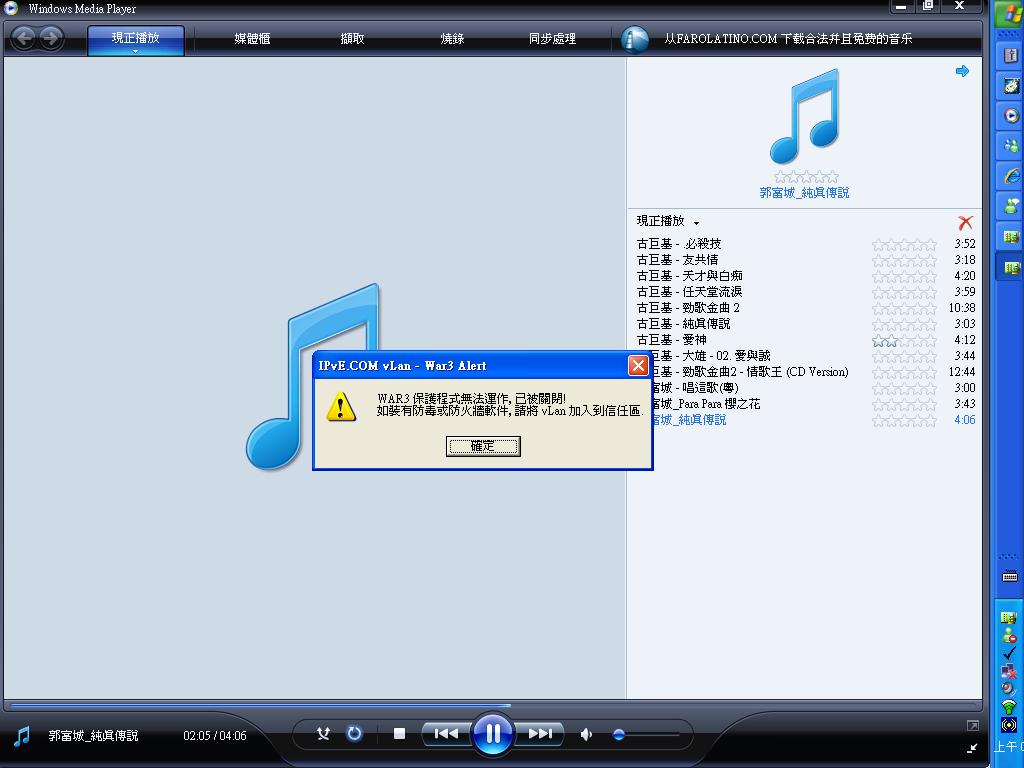Image resolution: width=1024 pixels, height=768 pixels.
Task: Rate the album using the stars under the artwork
Action: (x=806, y=177)
